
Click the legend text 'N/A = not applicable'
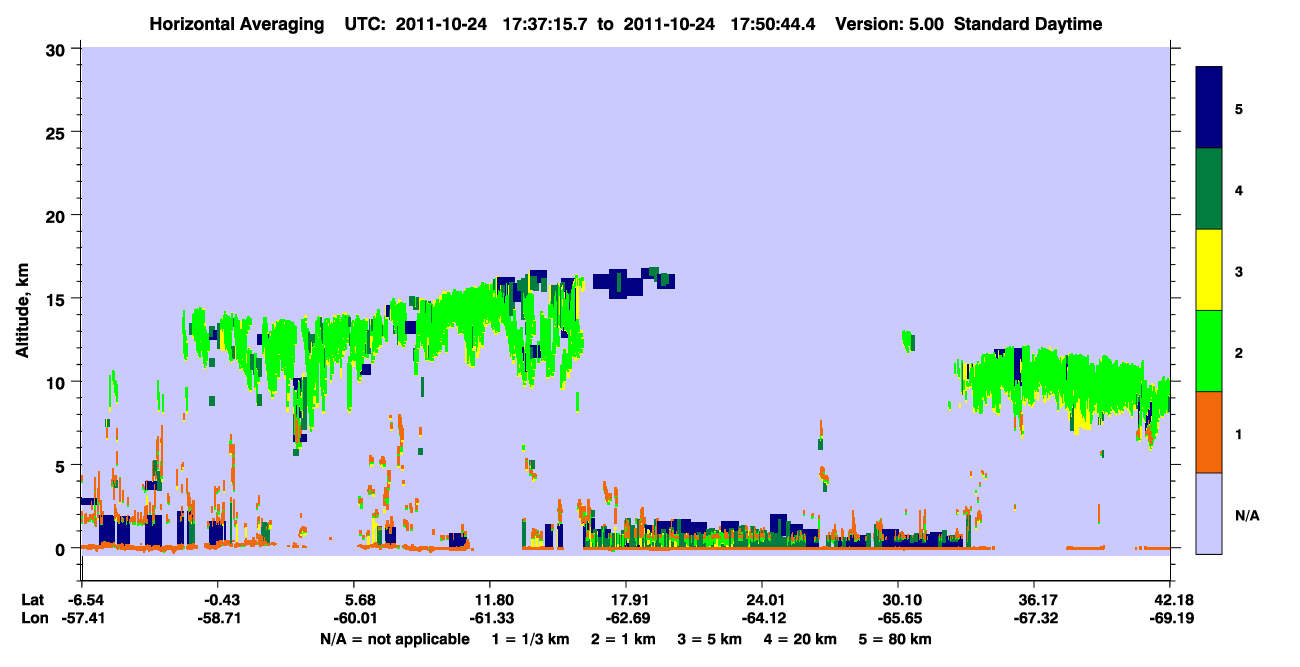[395, 639]
